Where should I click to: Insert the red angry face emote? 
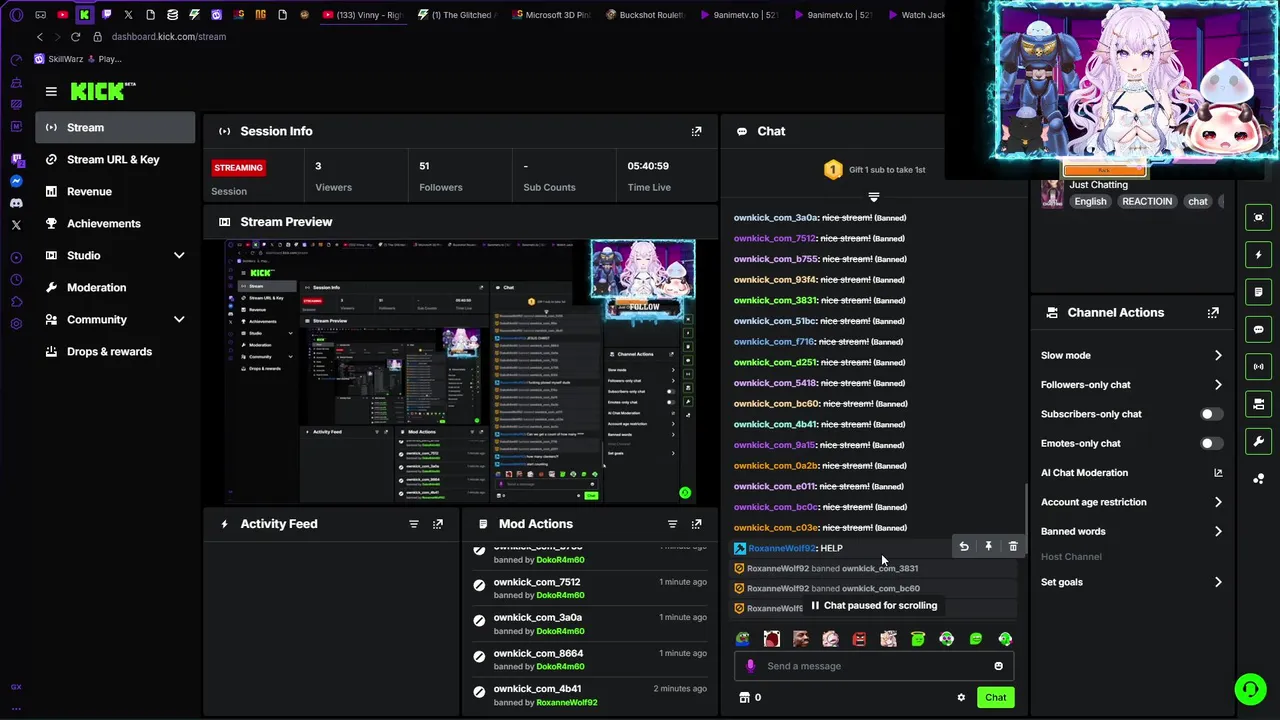859,639
